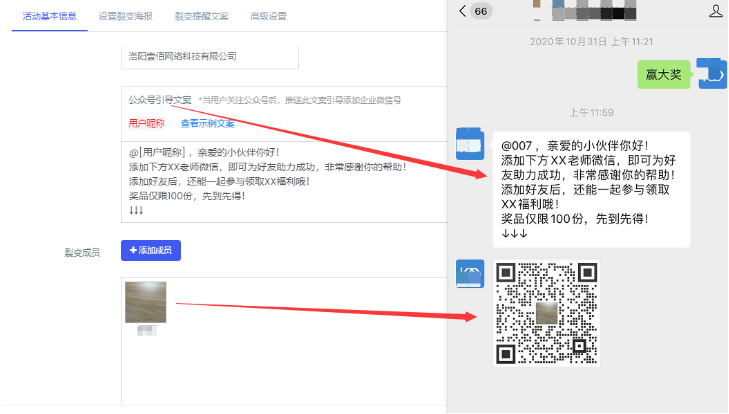Tap the bot avatar beside the @007 message
The height and width of the screenshot is (414, 729).
[470, 145]
